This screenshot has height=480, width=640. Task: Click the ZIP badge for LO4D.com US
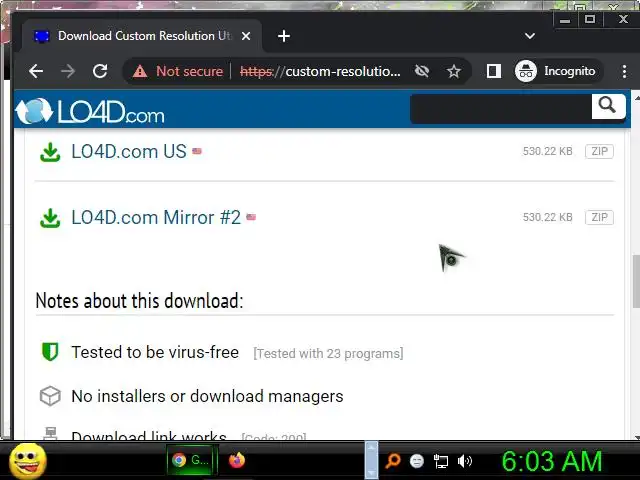click(599, 151)
